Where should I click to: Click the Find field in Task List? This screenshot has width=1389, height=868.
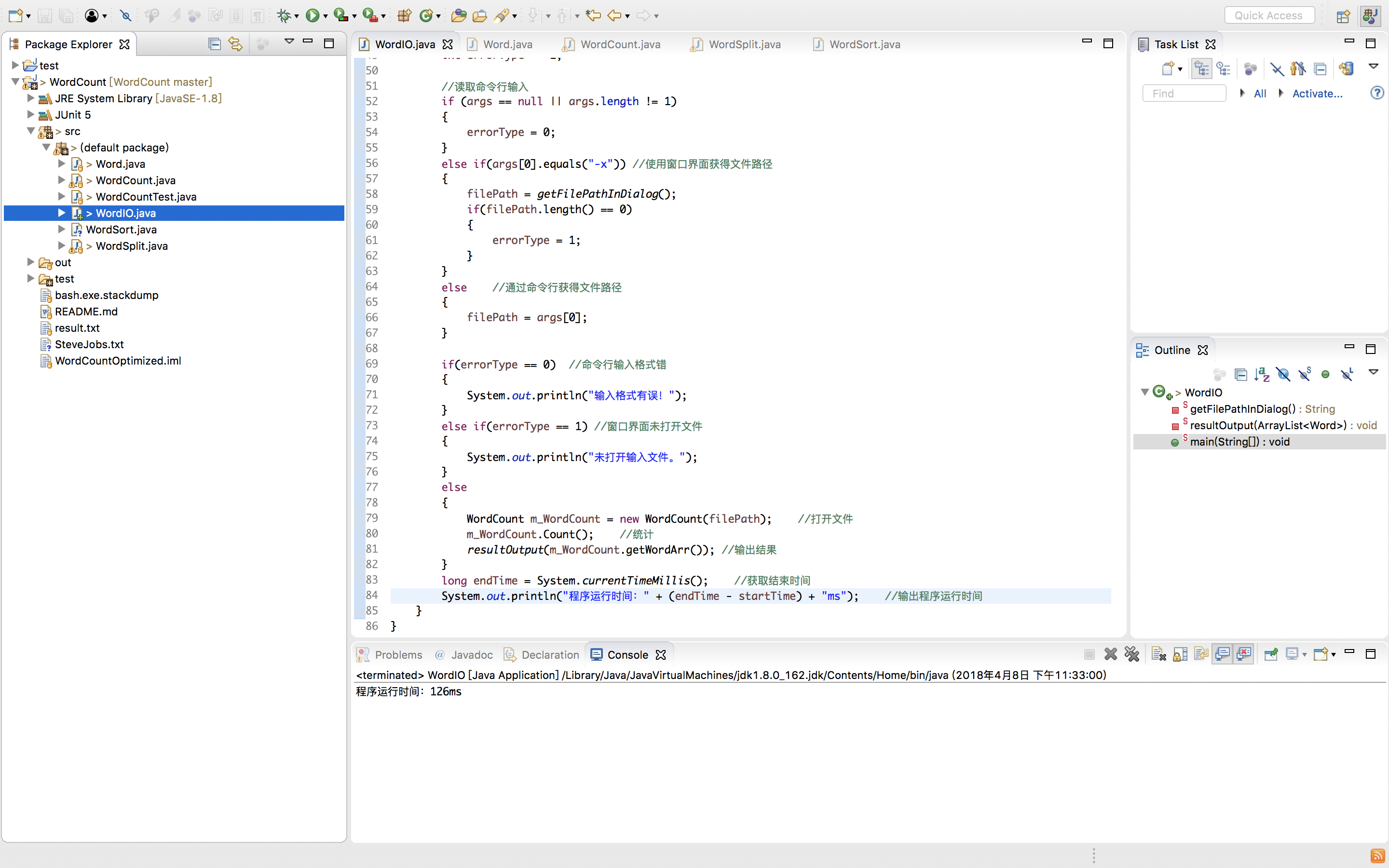1184,94
